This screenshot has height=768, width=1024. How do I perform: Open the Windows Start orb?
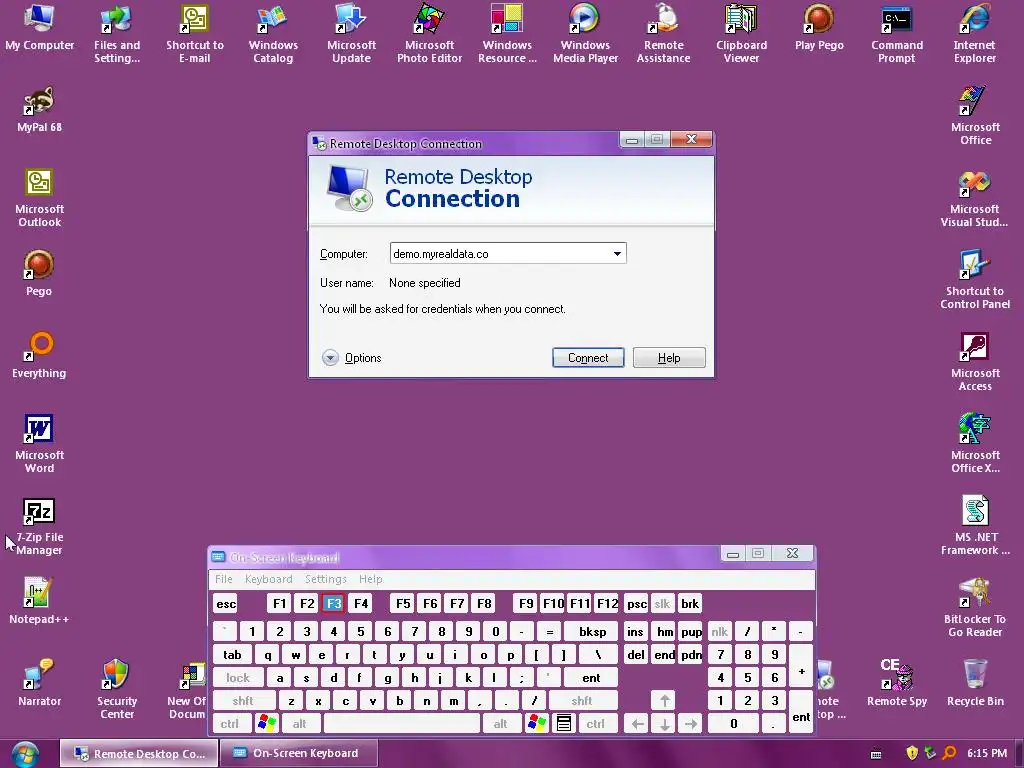[25, 754]
